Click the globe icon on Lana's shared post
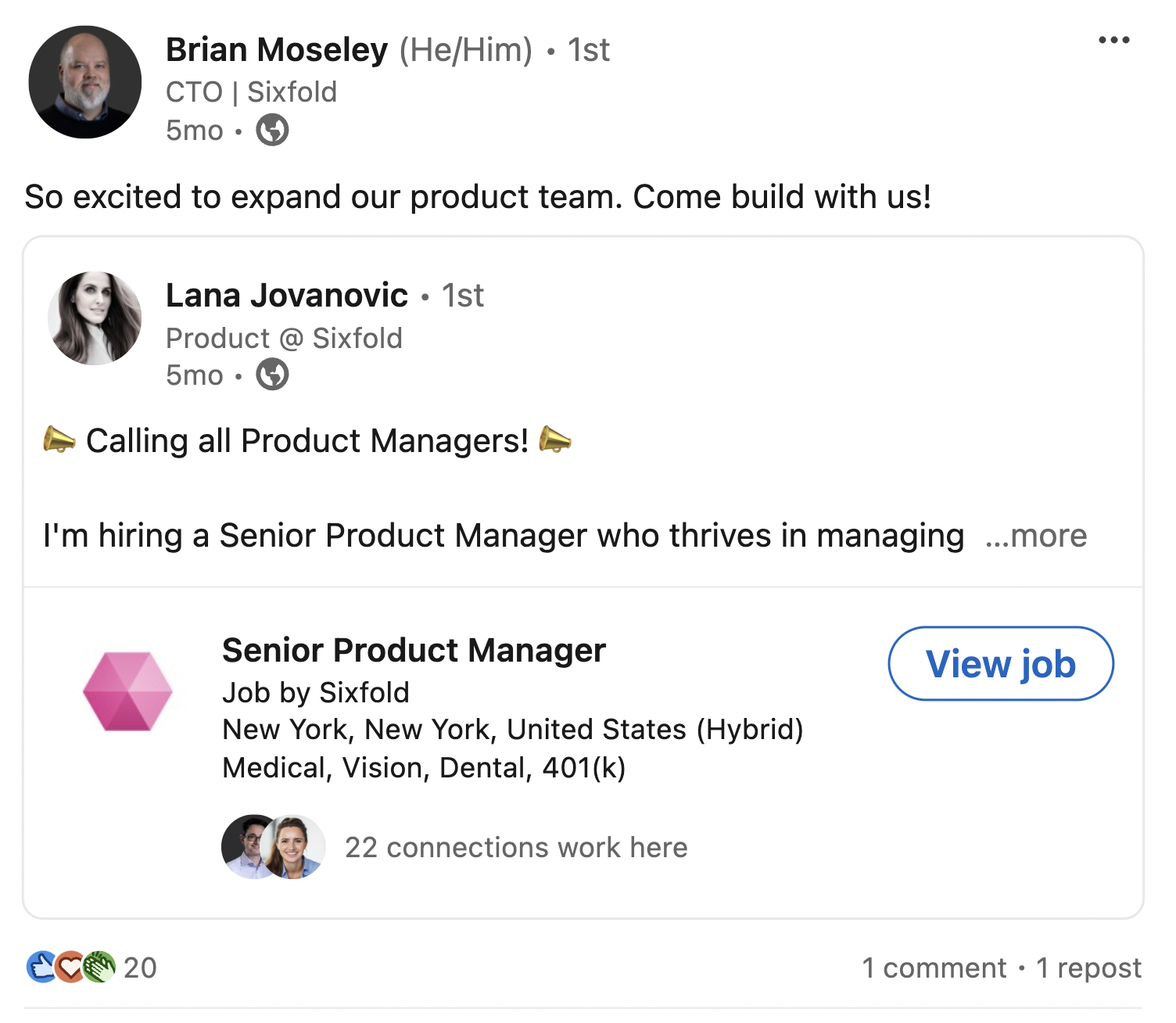Viewport: 1176px width, 1023px height. click(x=273, y=375)
